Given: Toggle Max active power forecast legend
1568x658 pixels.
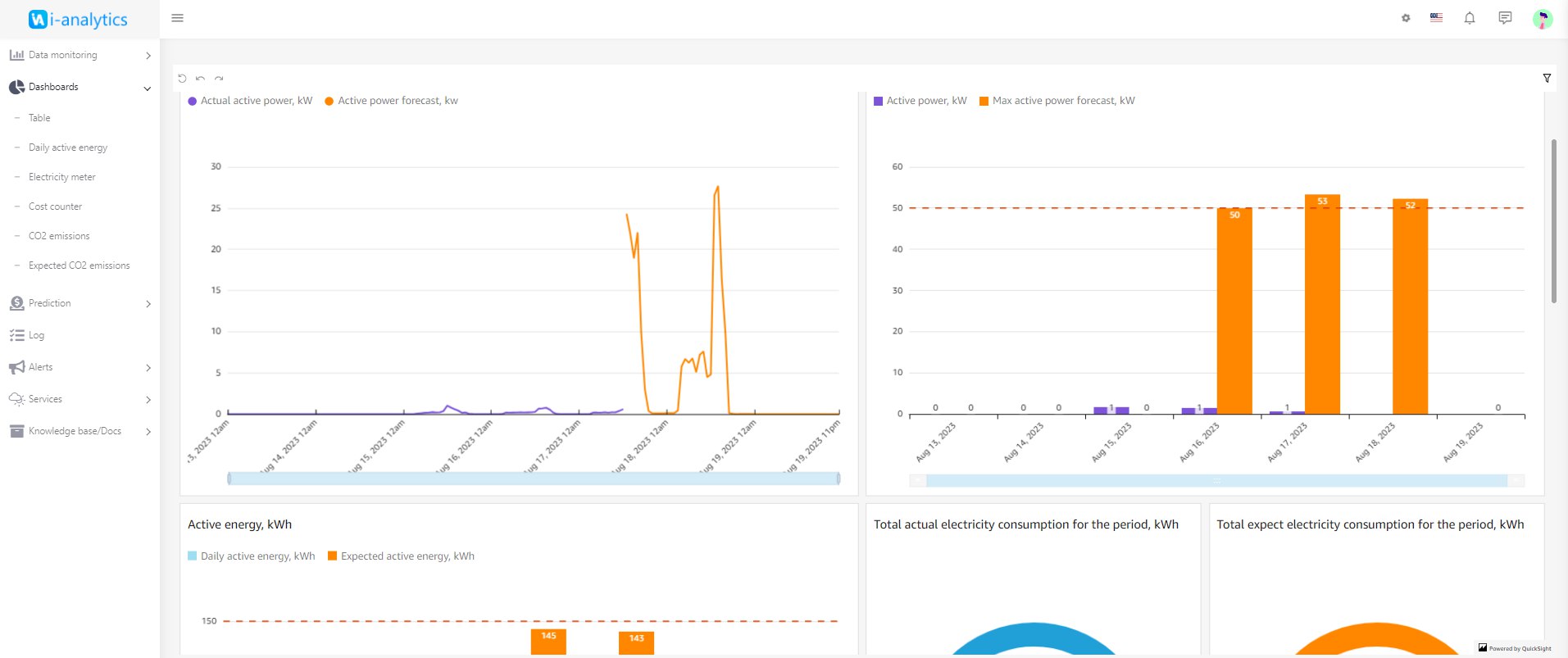Looking at the screenshot, I should point(1057,101).
